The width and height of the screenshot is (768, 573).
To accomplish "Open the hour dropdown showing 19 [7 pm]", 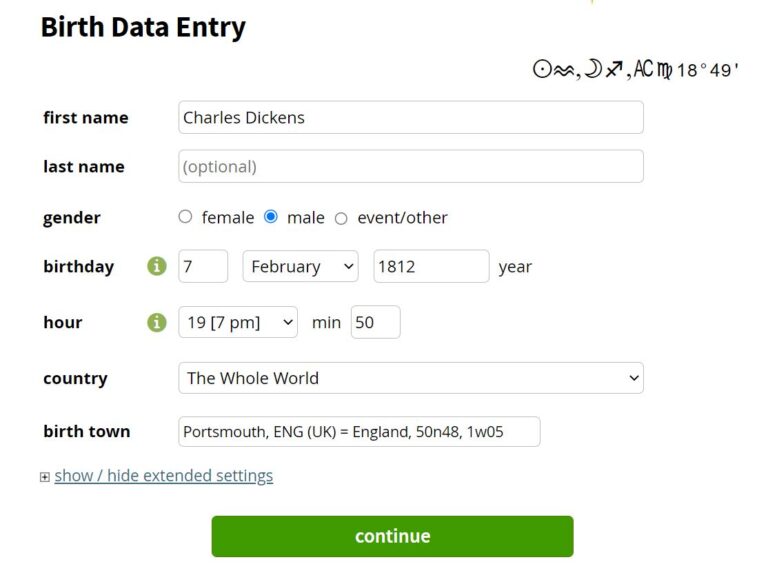I will (238, 323).
